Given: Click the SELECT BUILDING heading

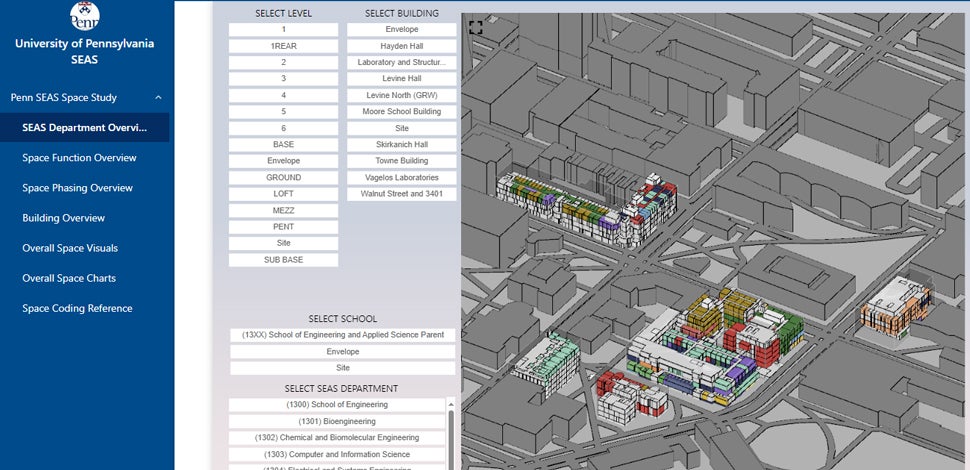Looking at the screenshot, I should pos(401,13).
